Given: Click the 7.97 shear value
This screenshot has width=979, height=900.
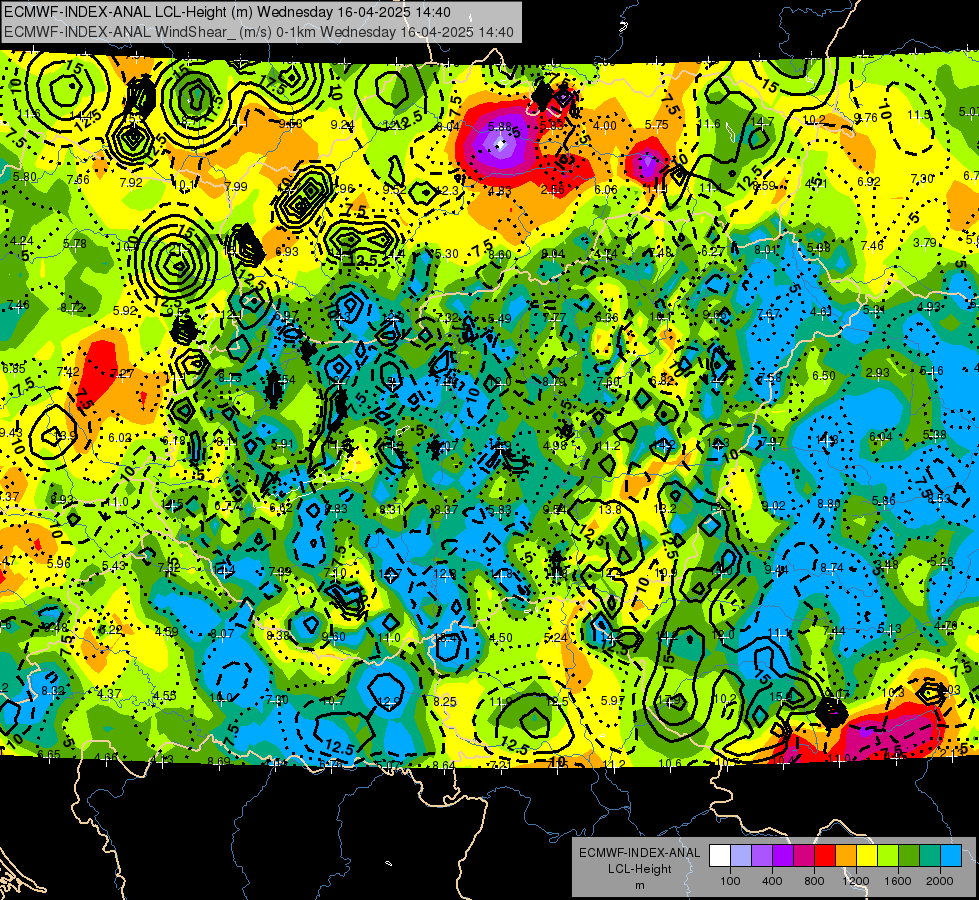Looking at the screenshot, I should click(772, 442).
